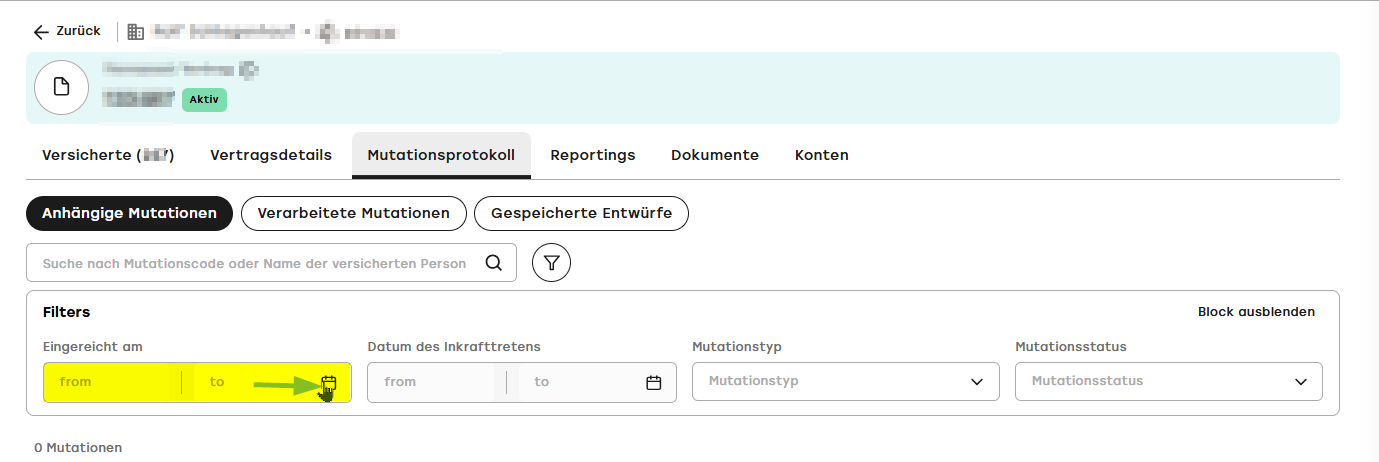Click the building icon in breadcrumb
Image resolution: width=1379 pixels, height=462 pixels.
coord(135,32)
